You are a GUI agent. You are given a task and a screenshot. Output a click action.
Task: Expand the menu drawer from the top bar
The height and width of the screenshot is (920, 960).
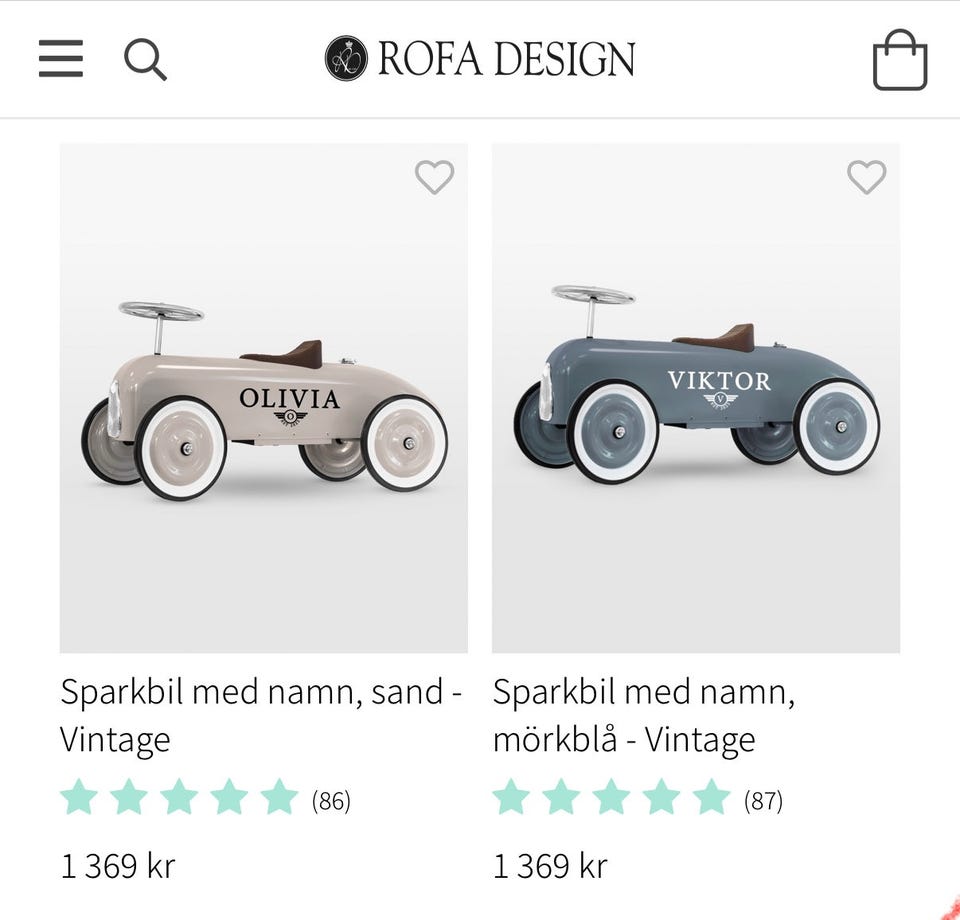60,58
